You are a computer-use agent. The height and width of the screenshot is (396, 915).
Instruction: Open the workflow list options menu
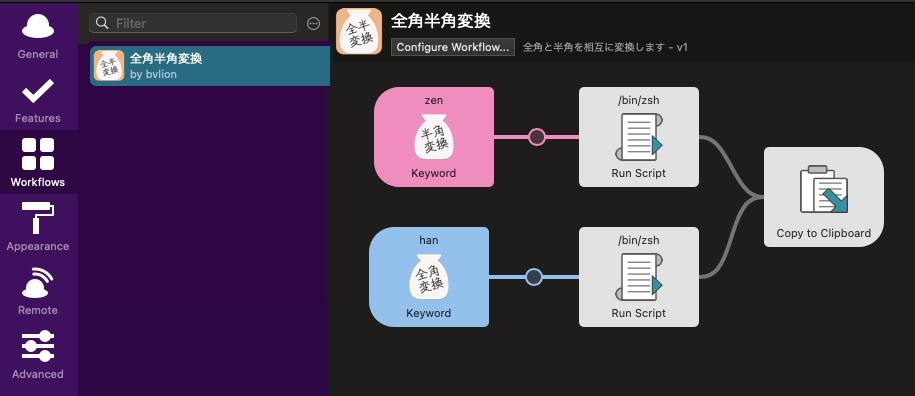coord(313,23)
